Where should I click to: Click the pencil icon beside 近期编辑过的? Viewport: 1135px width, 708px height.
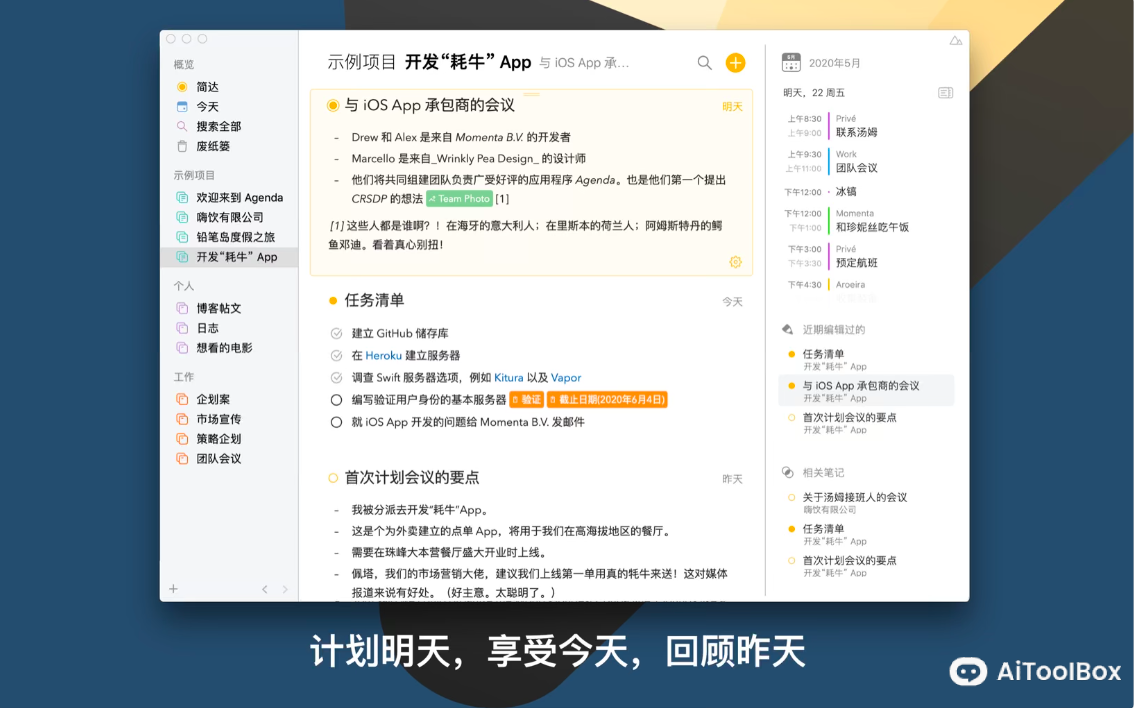[x=790, y=328]
